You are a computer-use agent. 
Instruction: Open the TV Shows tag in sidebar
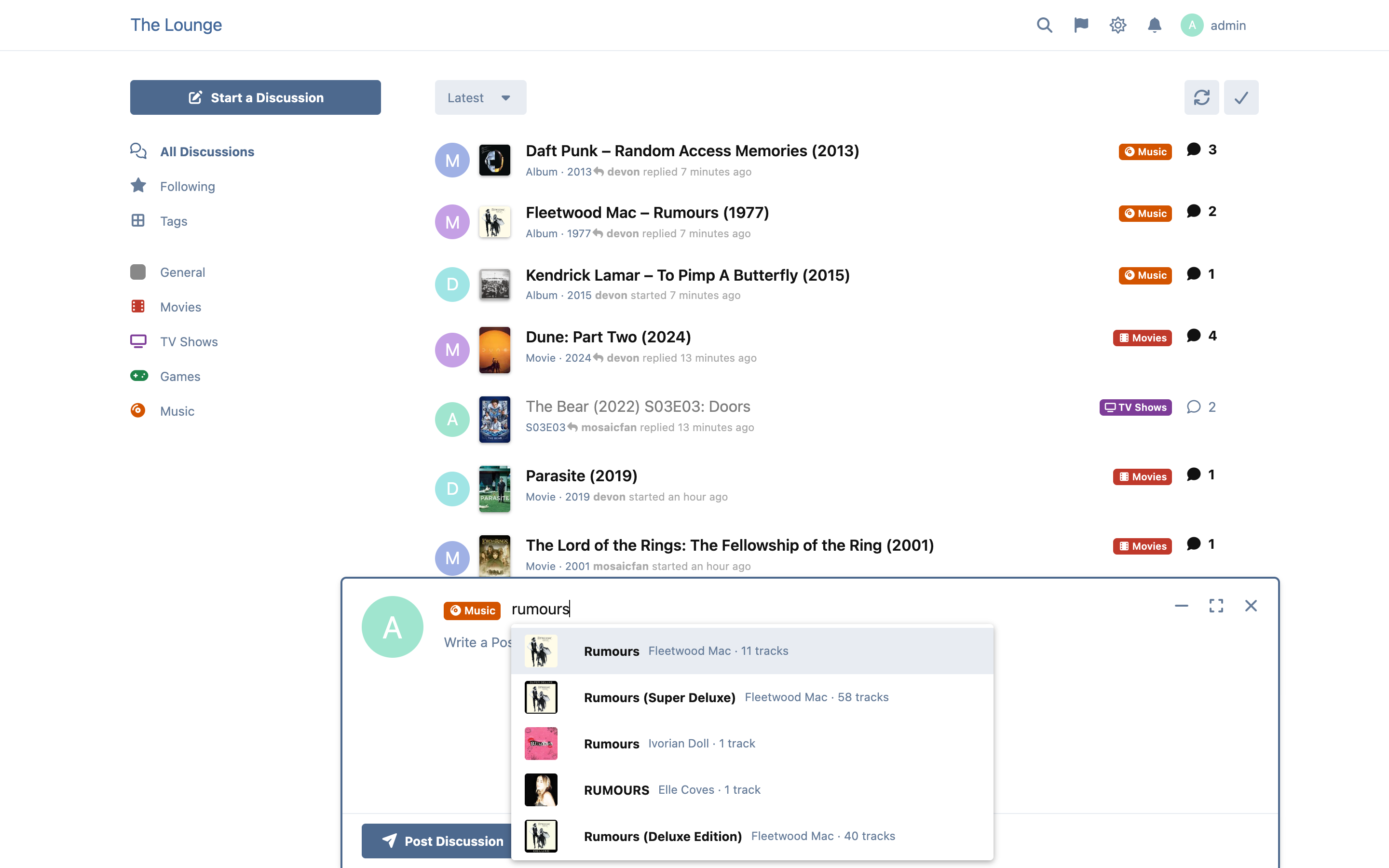189,342
